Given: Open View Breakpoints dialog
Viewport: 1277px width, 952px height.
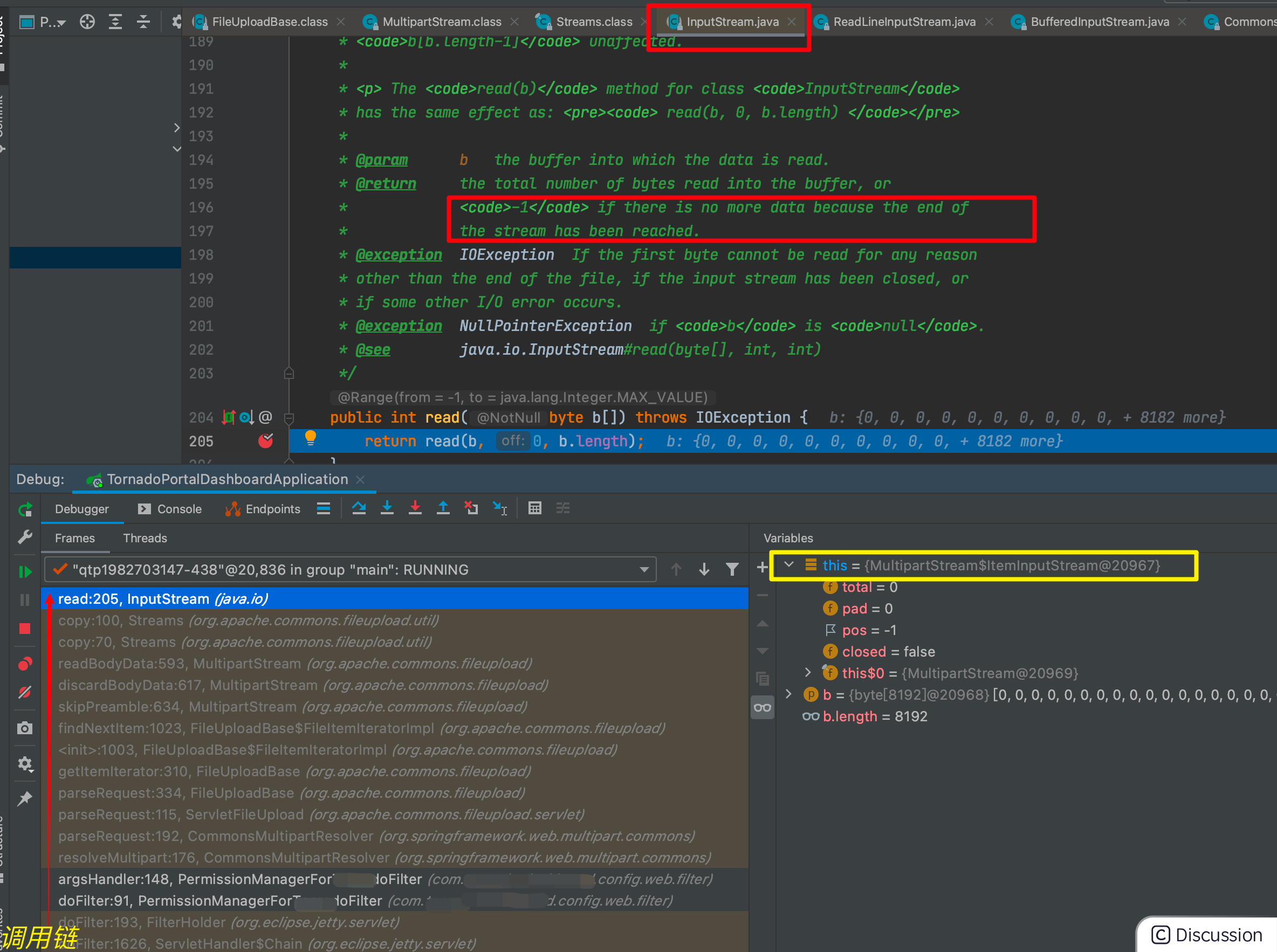Looking at the screenshot, I should (25, 664).
